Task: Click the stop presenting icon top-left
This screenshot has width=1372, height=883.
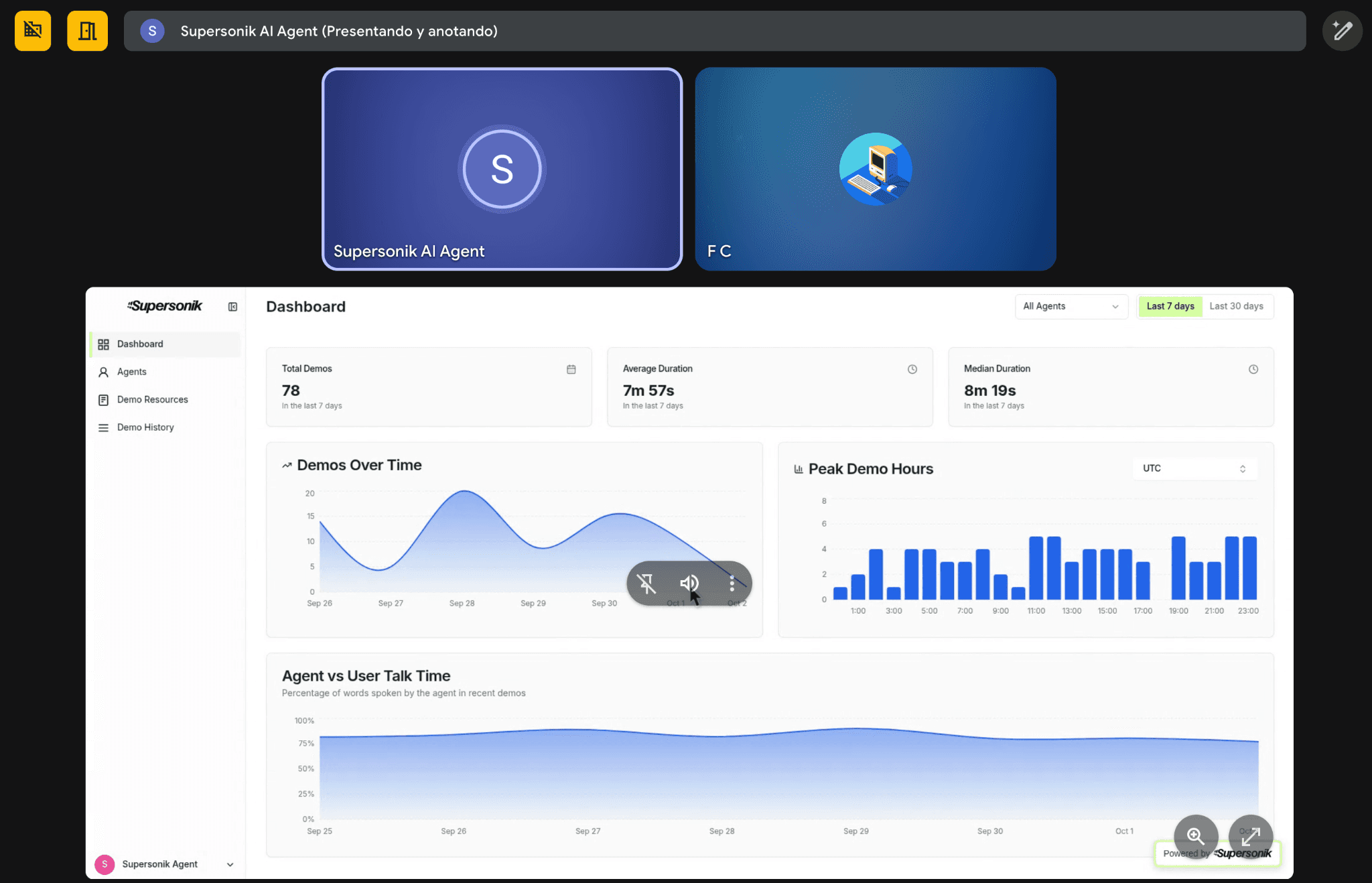Action: tap(33, 31)
